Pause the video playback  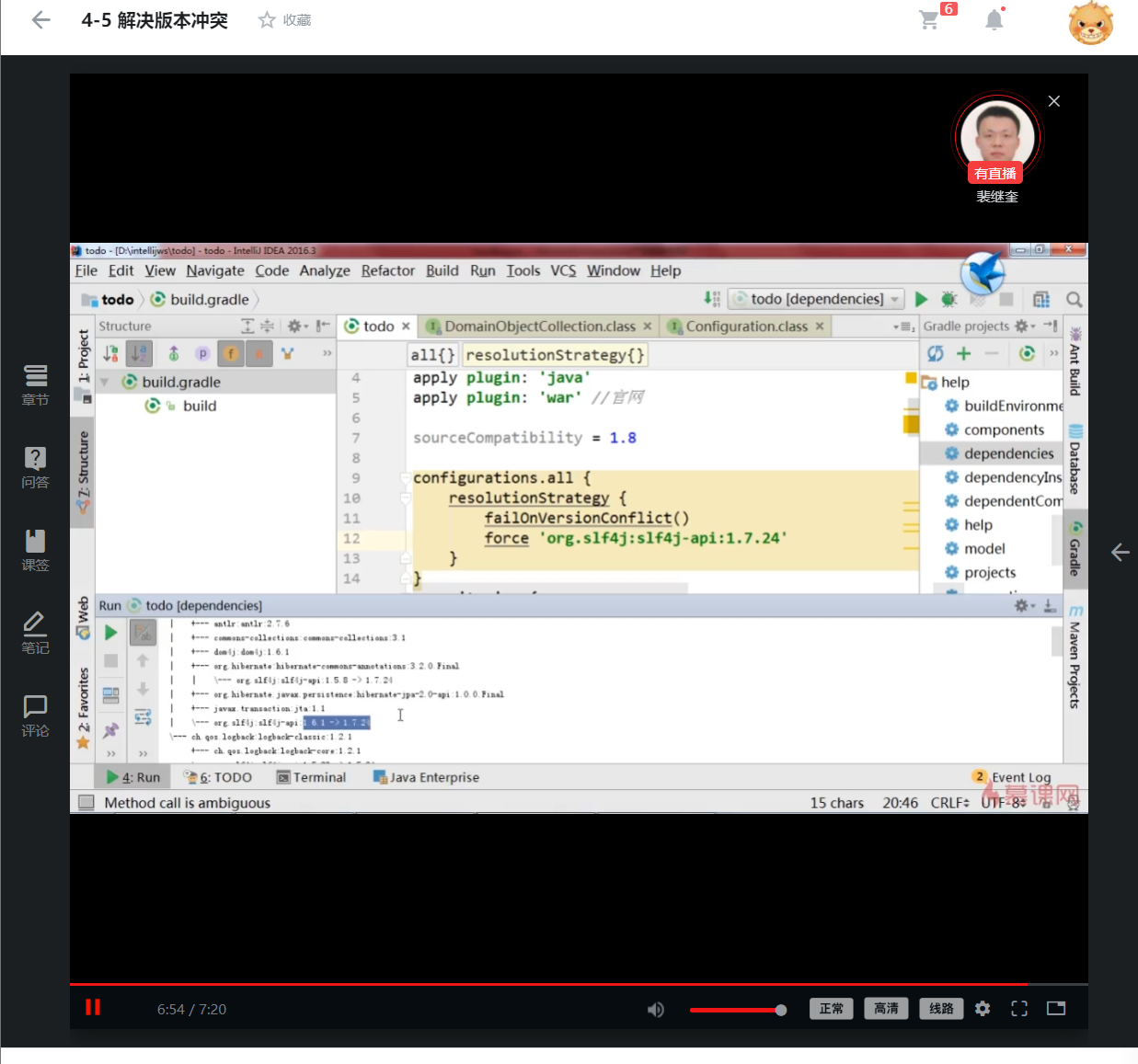tap(93, 1007)
